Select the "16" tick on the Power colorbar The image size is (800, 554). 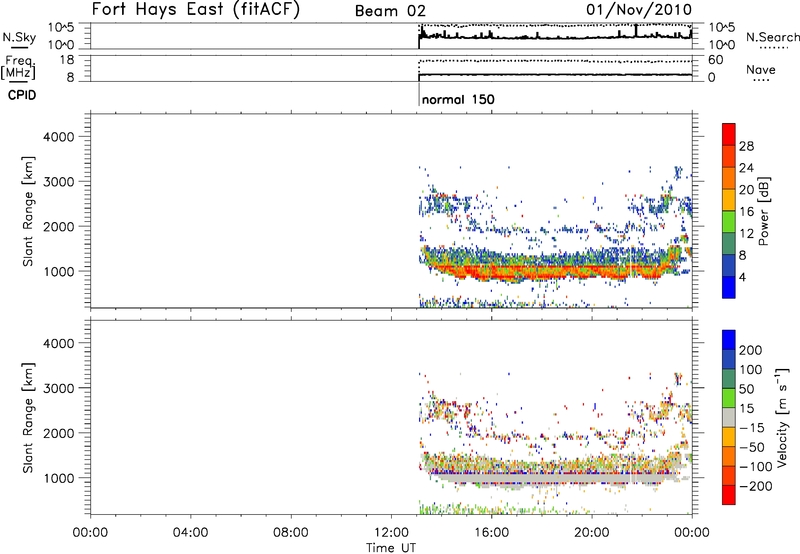pyautogui.click(x=746, y=212)
